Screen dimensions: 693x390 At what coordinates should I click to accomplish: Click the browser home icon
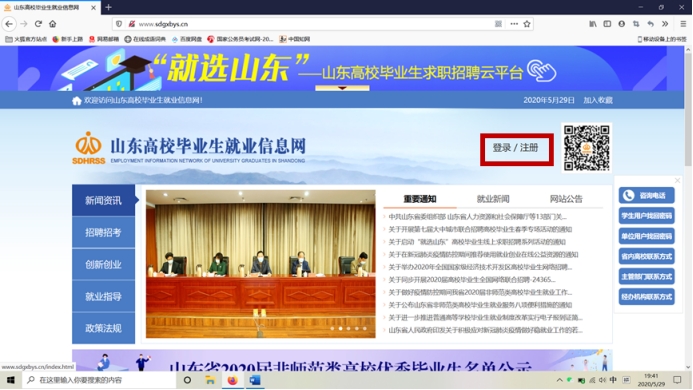click(53, 24)
